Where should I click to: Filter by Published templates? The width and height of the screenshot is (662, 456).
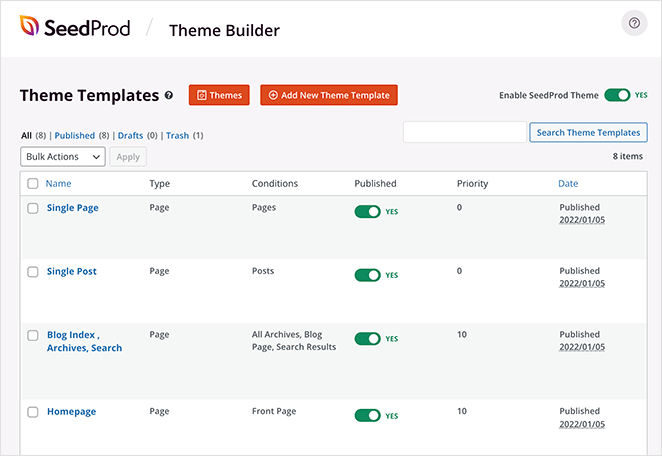[74, 135]
